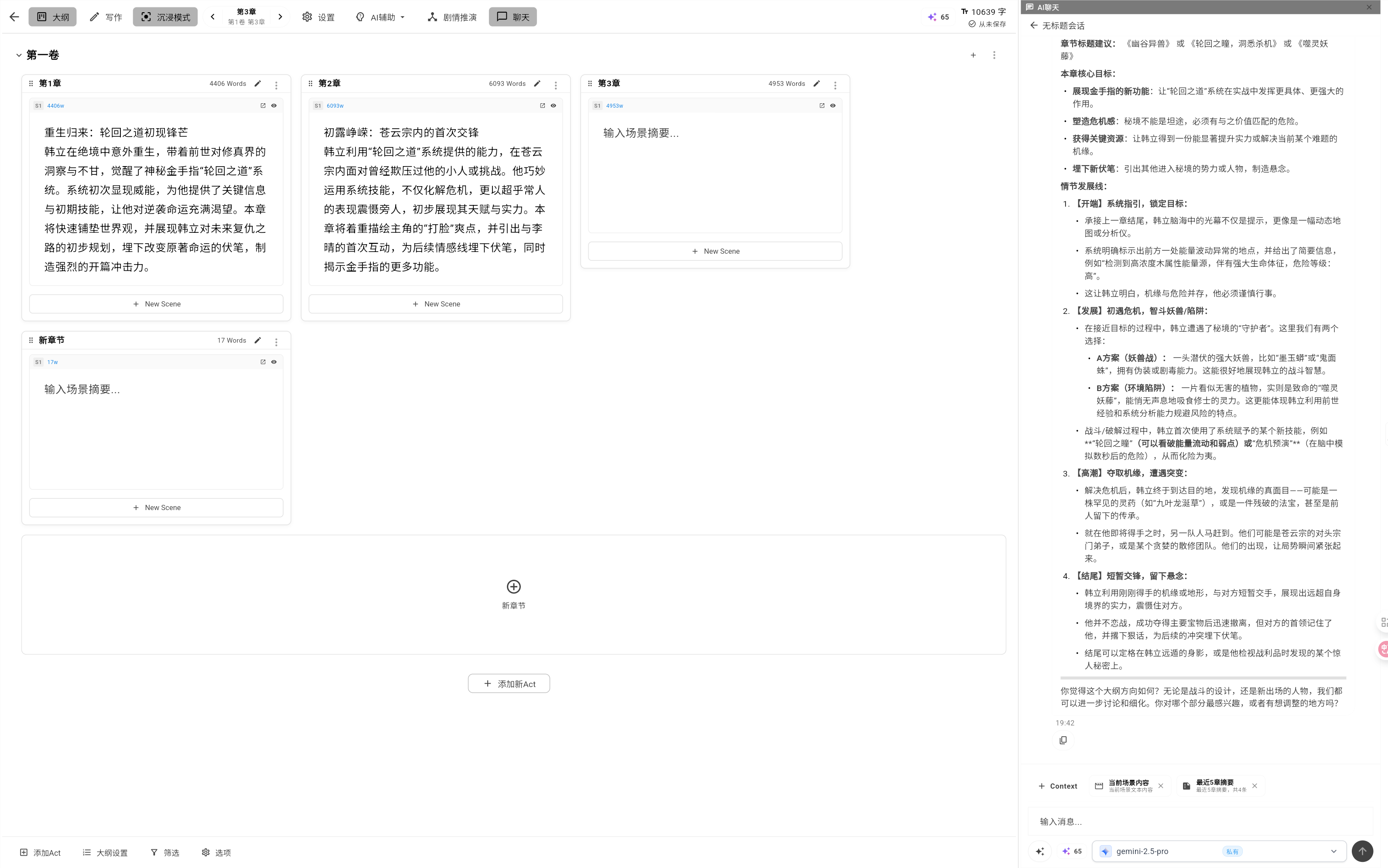The width and height of the screenshot is (1388, 868).
Task: Toggle visibility of the 第3章 scene
Action: (x=833, y=106)
